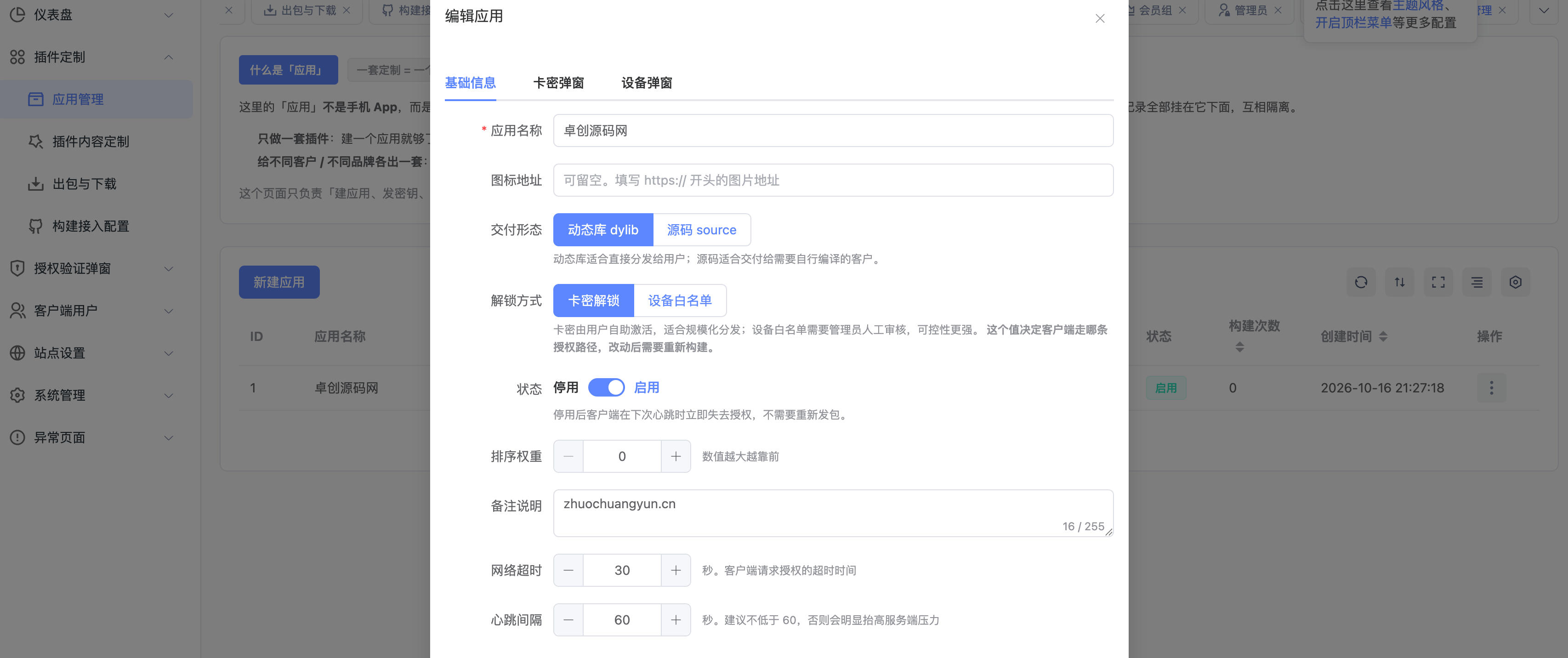Click the 新建应用 button

279,282
